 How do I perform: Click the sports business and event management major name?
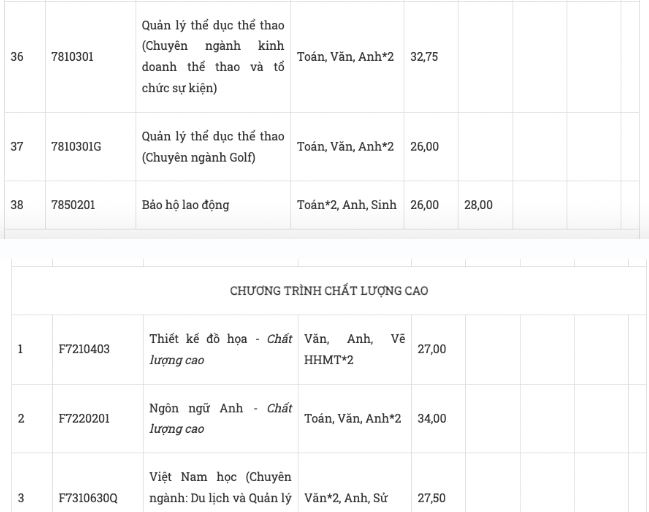click(213, 57)
